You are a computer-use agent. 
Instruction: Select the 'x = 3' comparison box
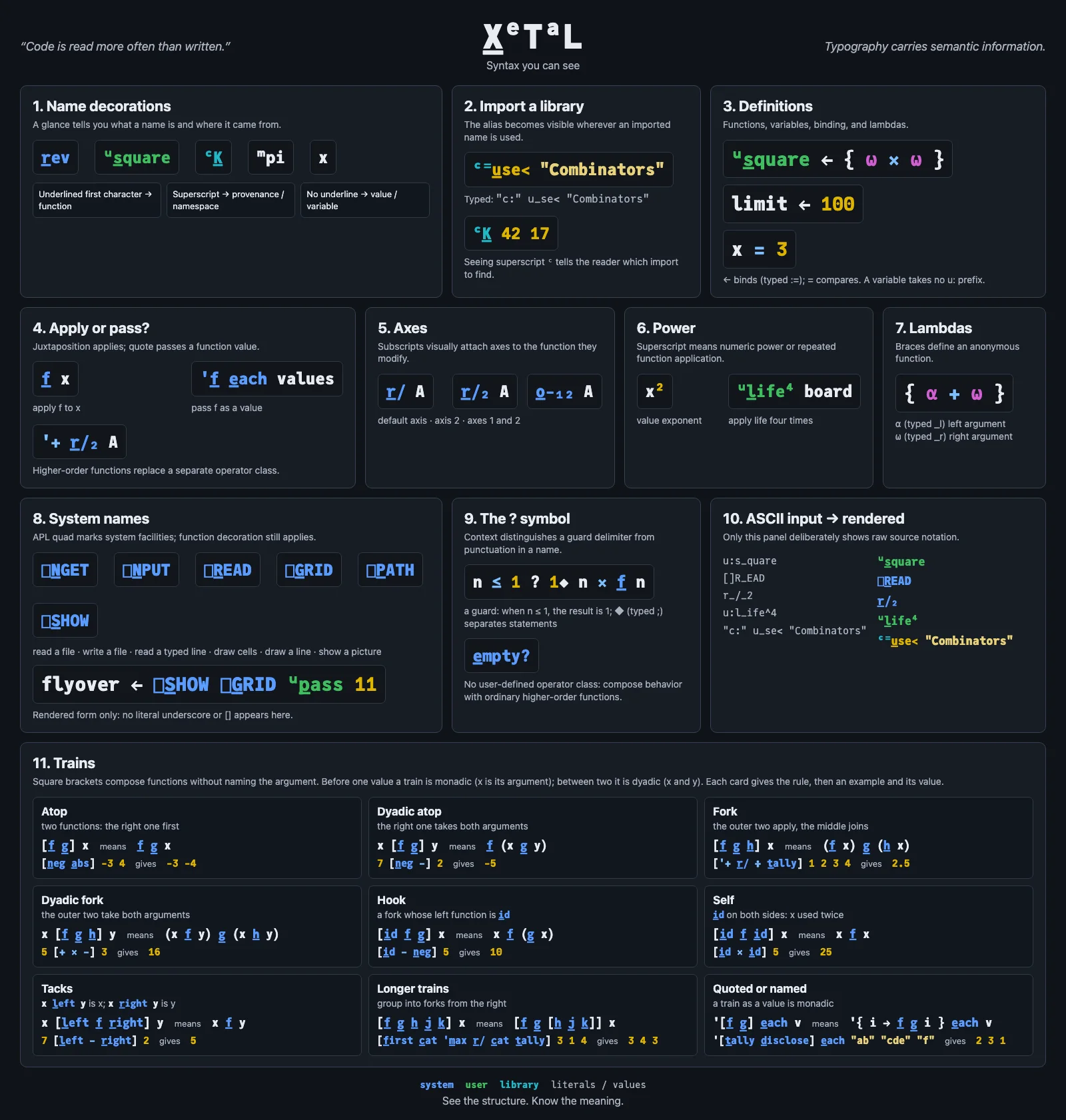click(759, 249)
